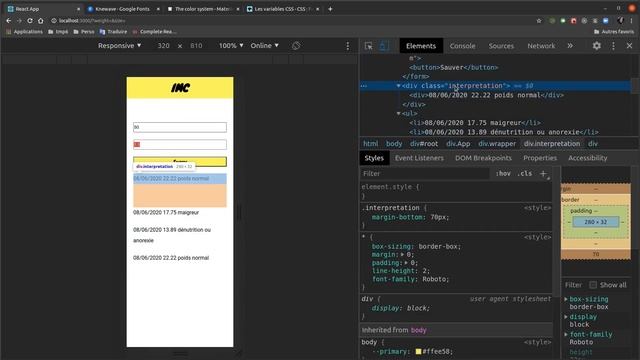This screenshot has width=640, height=360.
Task: Expand the font-family computed property
Action: [x=566, y=334]
